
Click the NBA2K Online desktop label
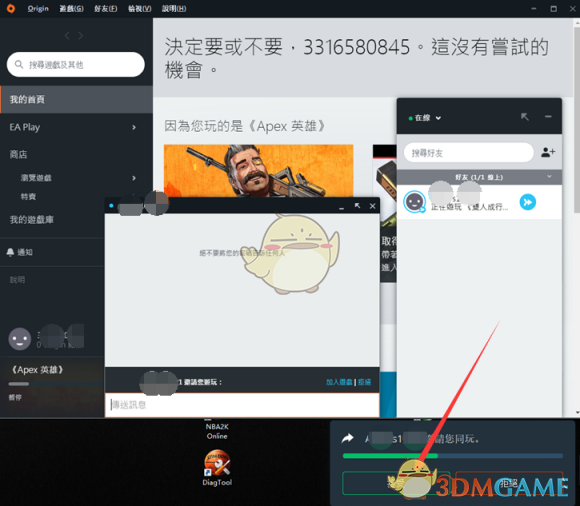point(217,431)
